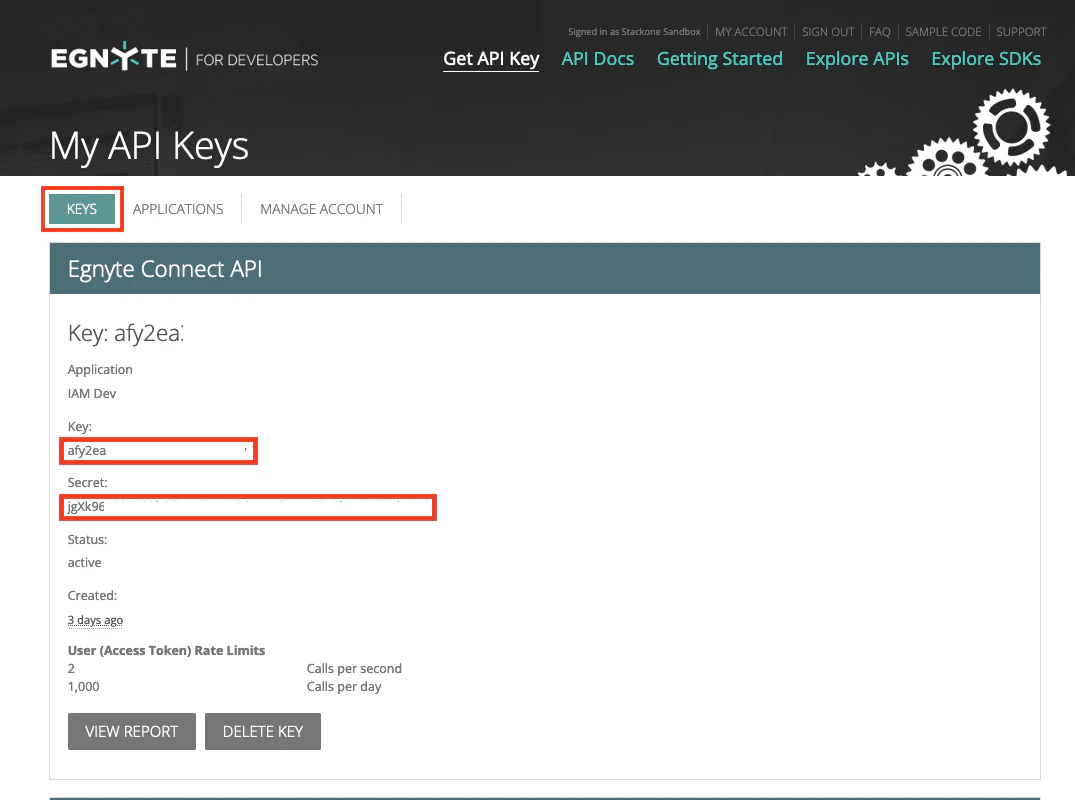Click the Egnyte Connect API section header
The width and height of the screenshot is (1075, 800).
pyautogui.click(x=545, y=269)
